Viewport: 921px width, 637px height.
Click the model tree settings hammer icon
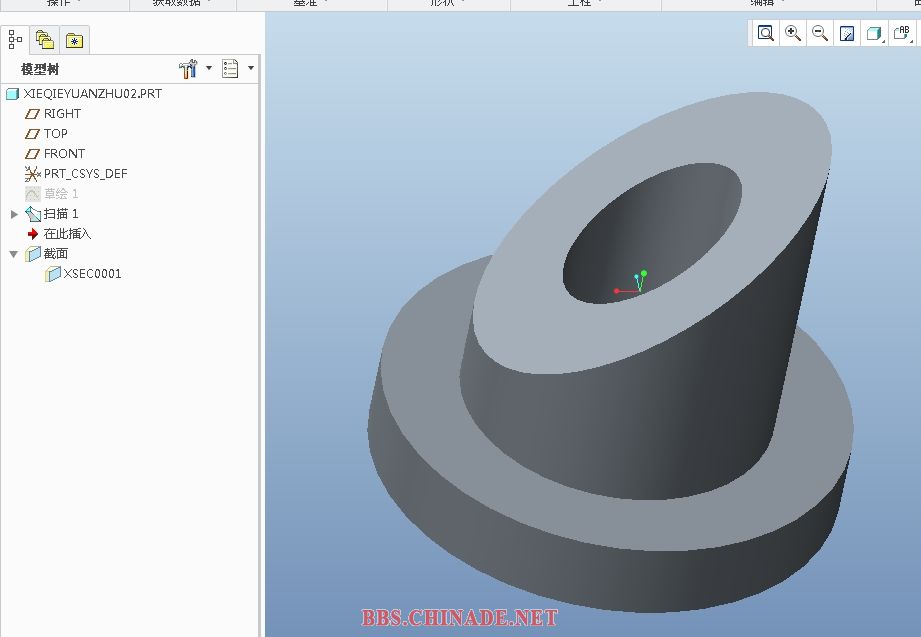point(188,69)
